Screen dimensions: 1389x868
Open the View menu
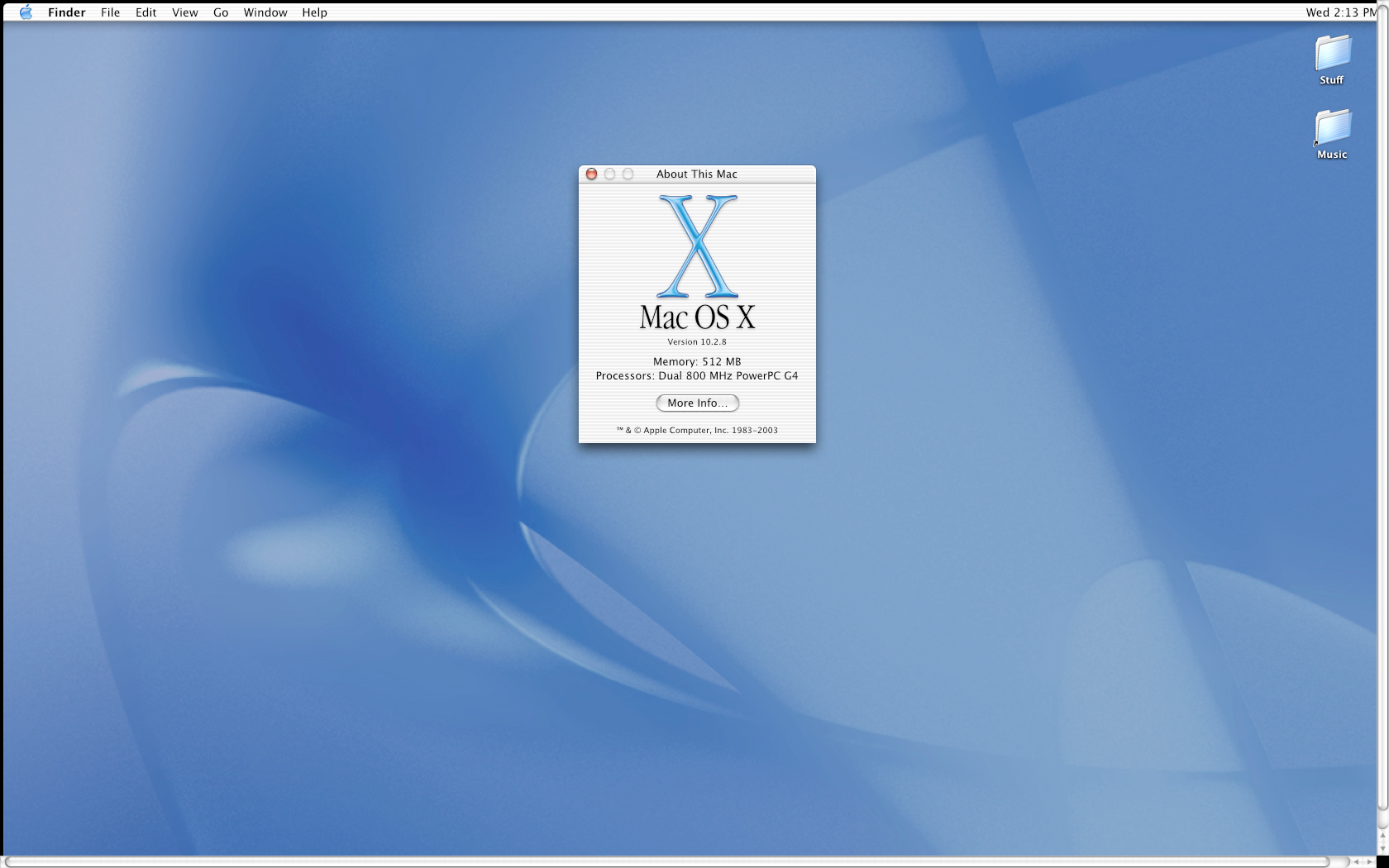[x=184, y=12]
